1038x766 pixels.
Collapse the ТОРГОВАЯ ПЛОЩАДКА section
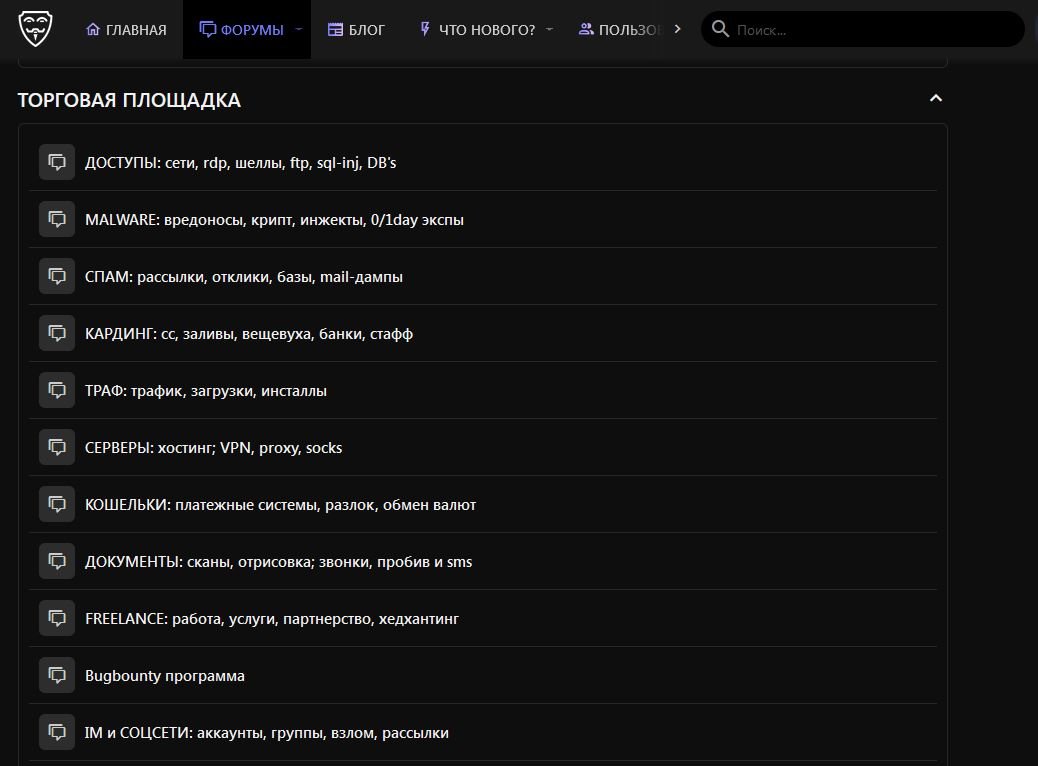pyautogui.click(x=935, y=98)
